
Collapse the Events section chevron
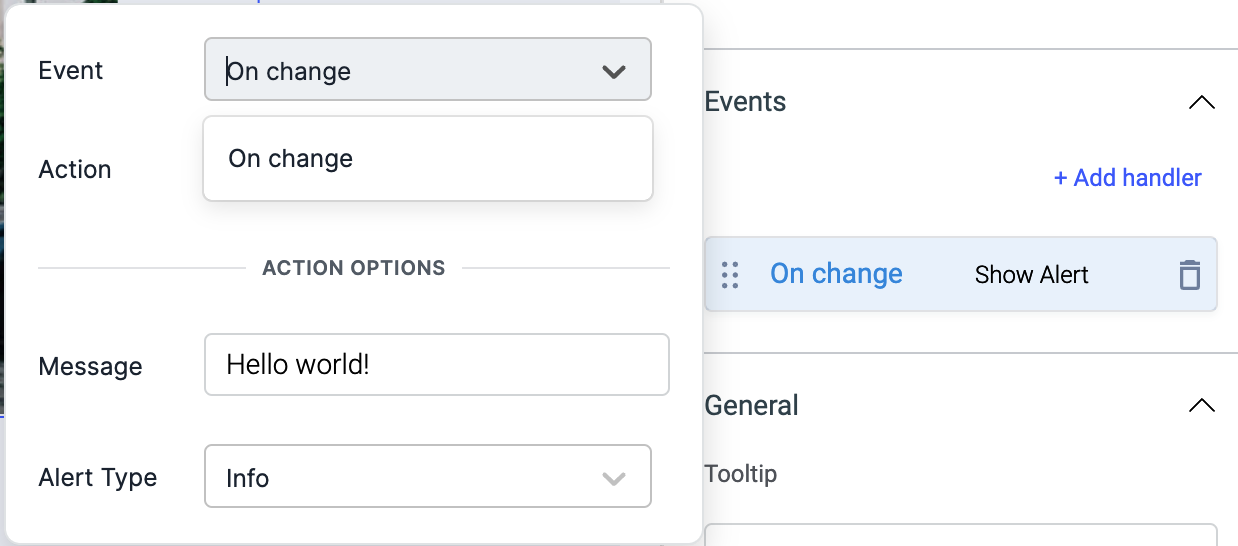(1201, 102)
